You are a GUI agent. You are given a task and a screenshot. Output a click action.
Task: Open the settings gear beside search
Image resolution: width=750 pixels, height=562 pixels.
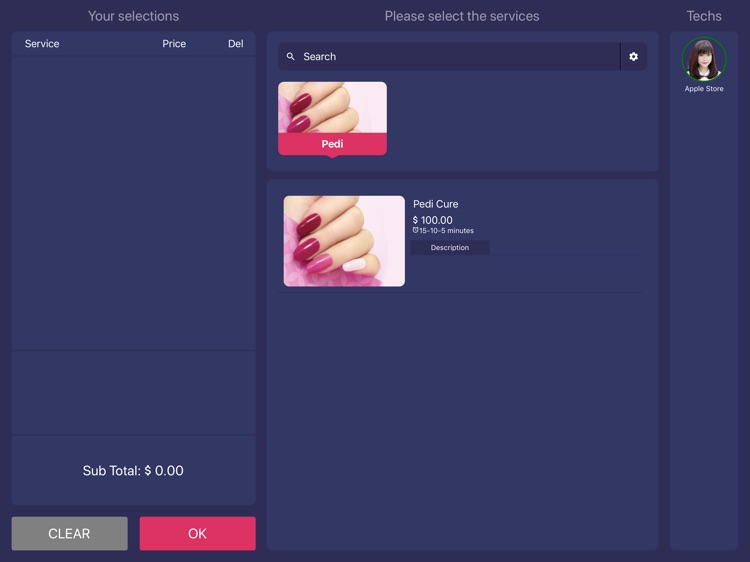point(633,56)
